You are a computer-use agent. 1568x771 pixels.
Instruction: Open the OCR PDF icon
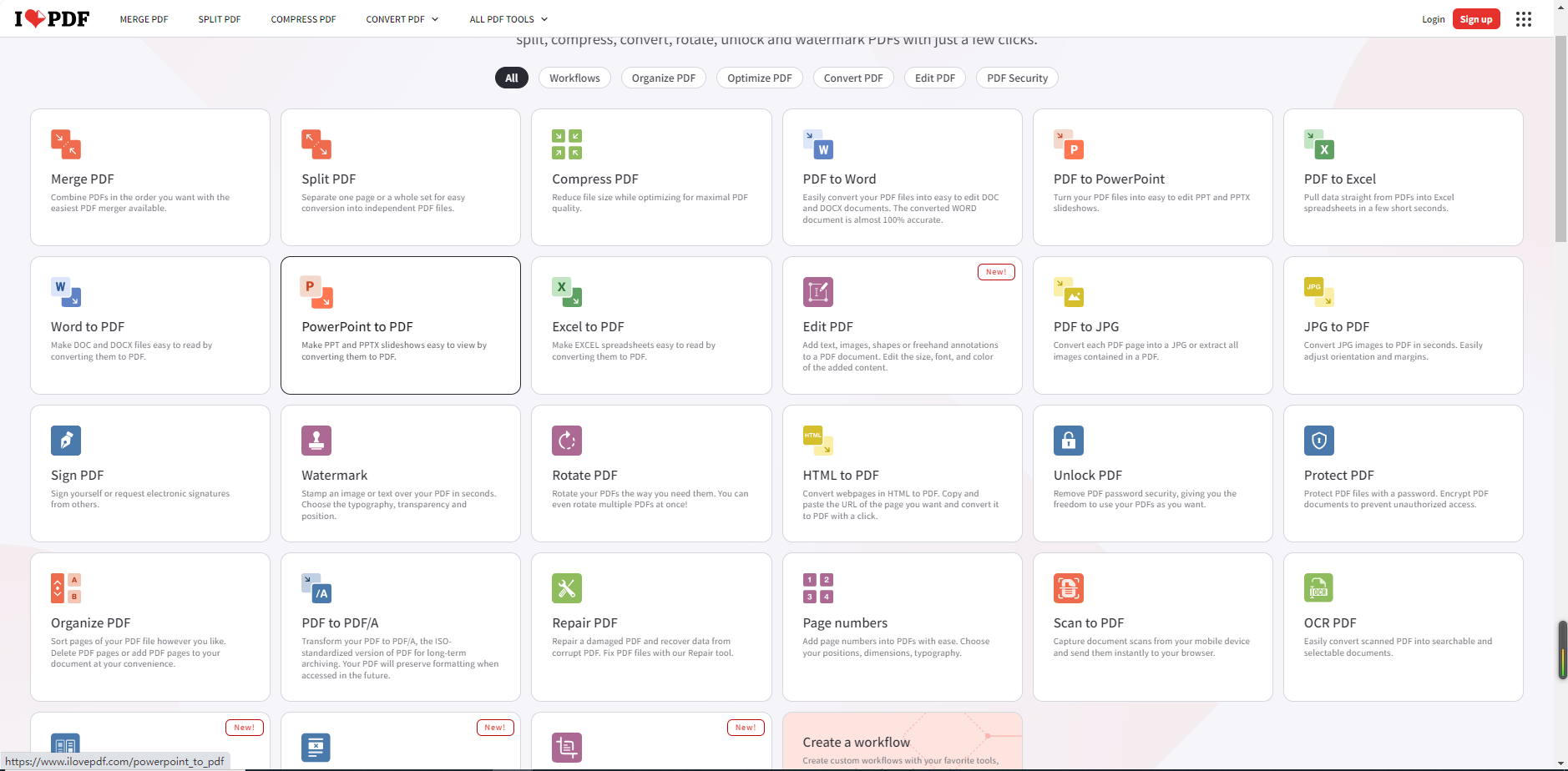1318,588
